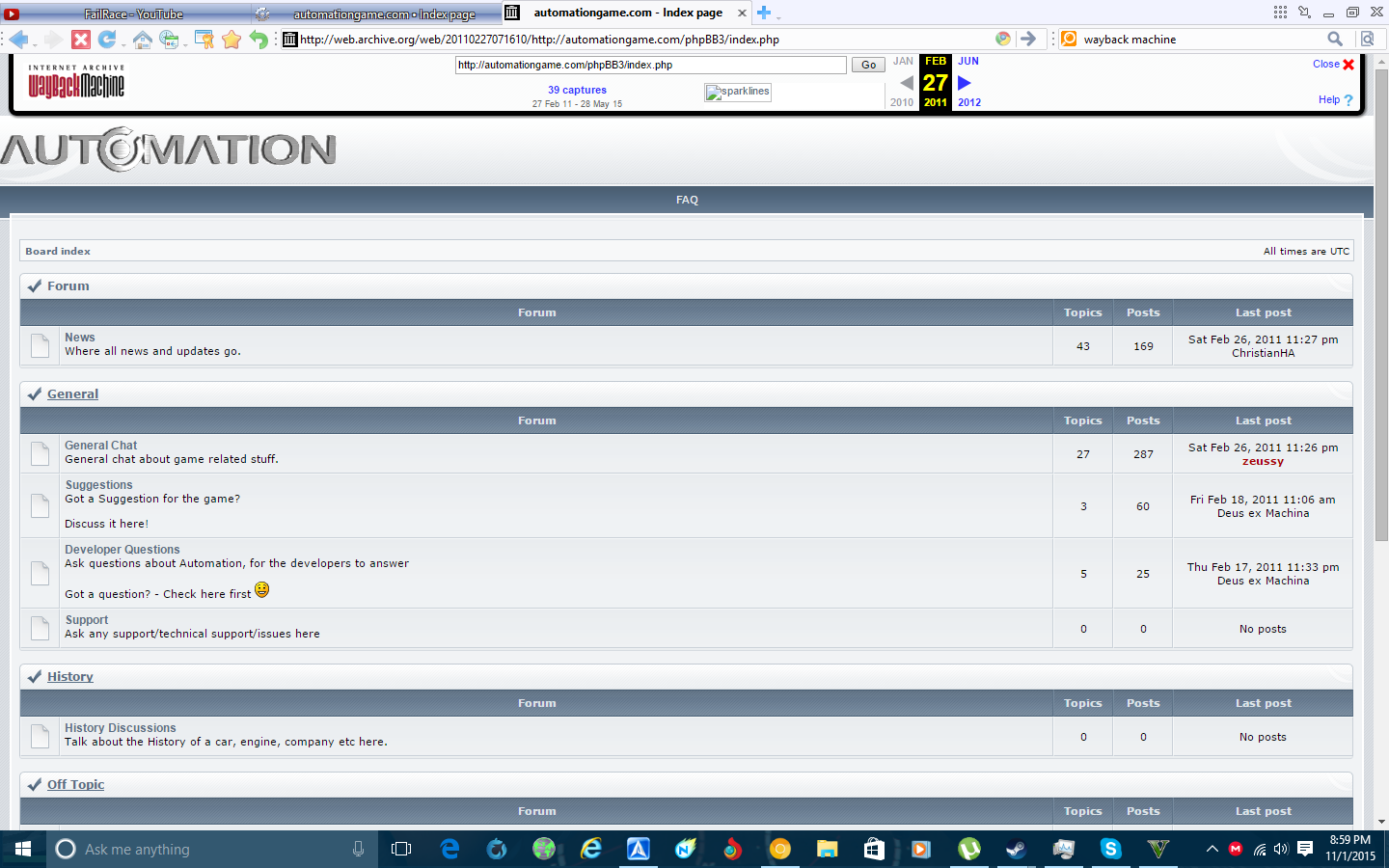Click the Wayback URL input field
The height and width of the screenshot is (868, 1389).
click(651, 65)
